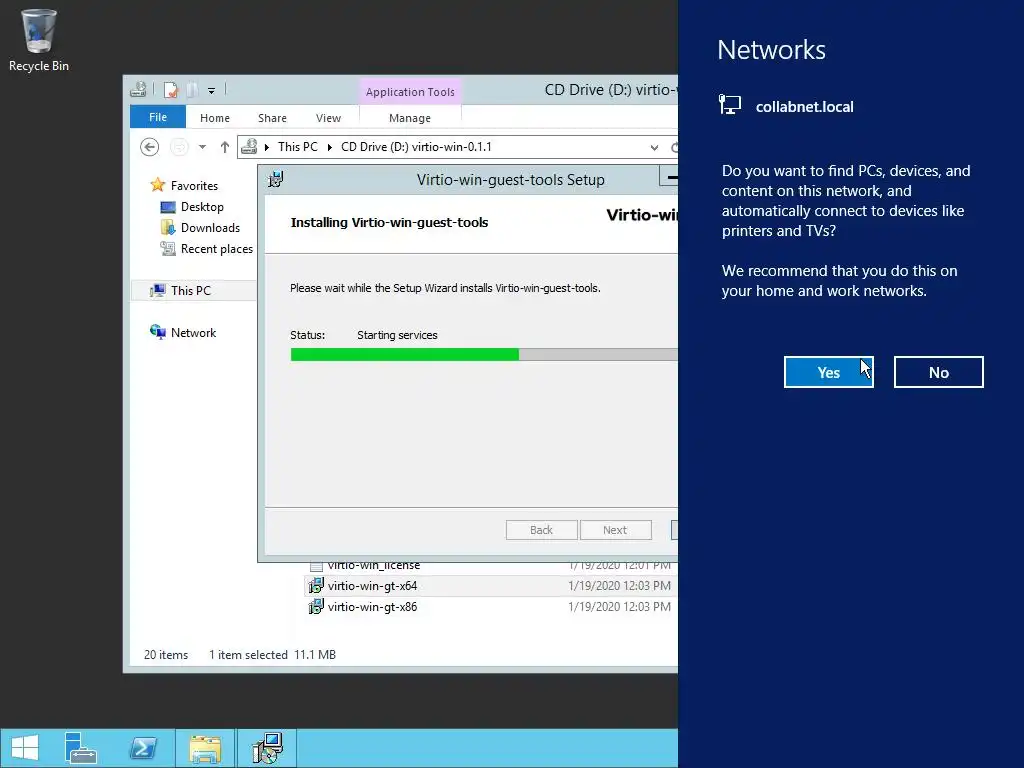The image size is (1024, 768).
Task: Expand the arrow before CD Drive in address bar
Action: click(x=330, y=147)
